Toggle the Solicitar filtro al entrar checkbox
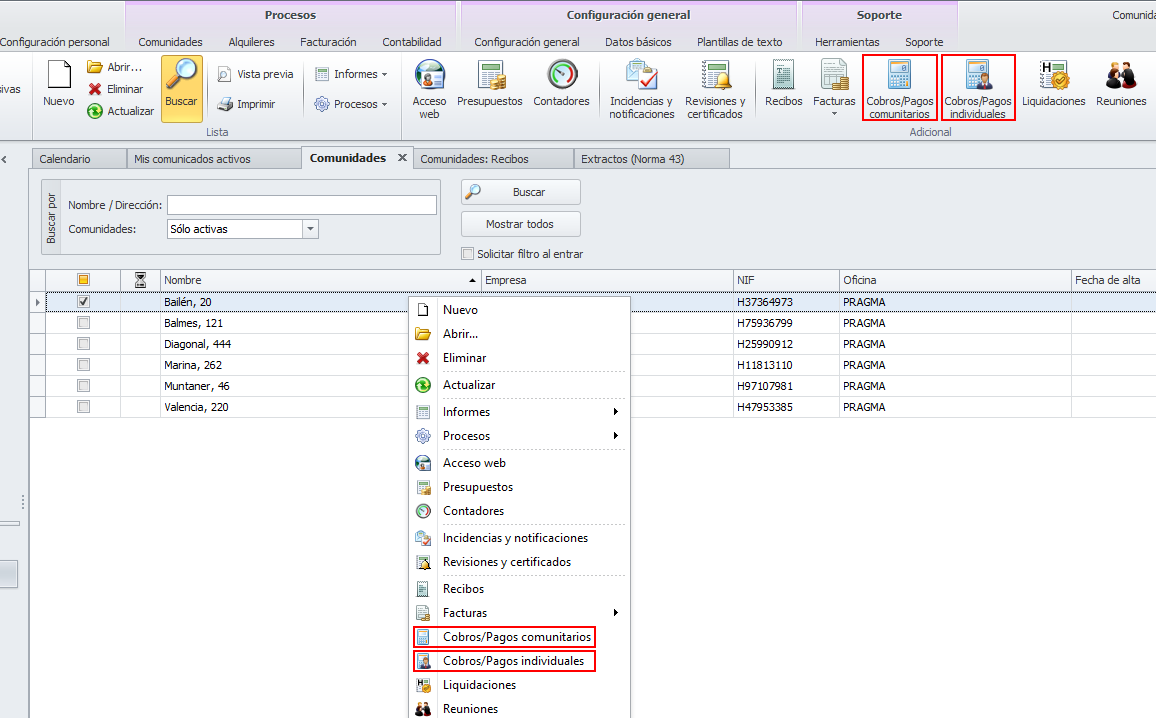 pos(467,254)
